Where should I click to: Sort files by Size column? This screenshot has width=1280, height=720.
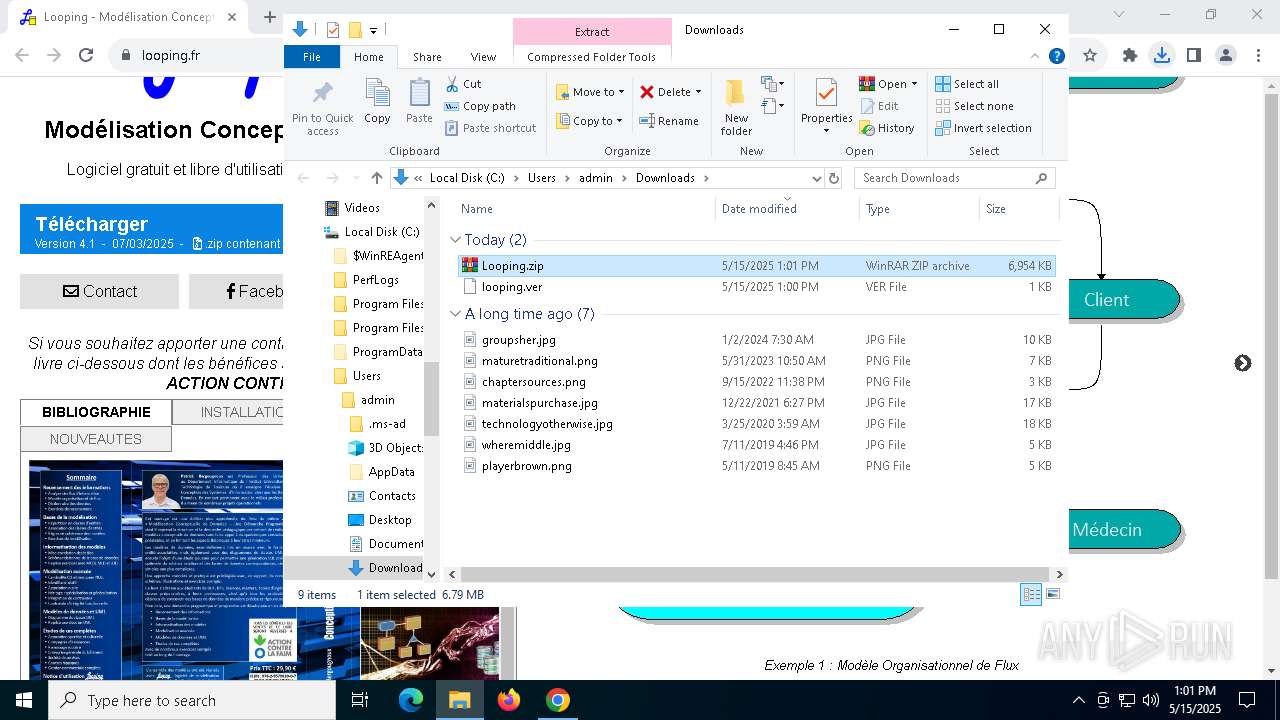click(x=1018, y=209)
